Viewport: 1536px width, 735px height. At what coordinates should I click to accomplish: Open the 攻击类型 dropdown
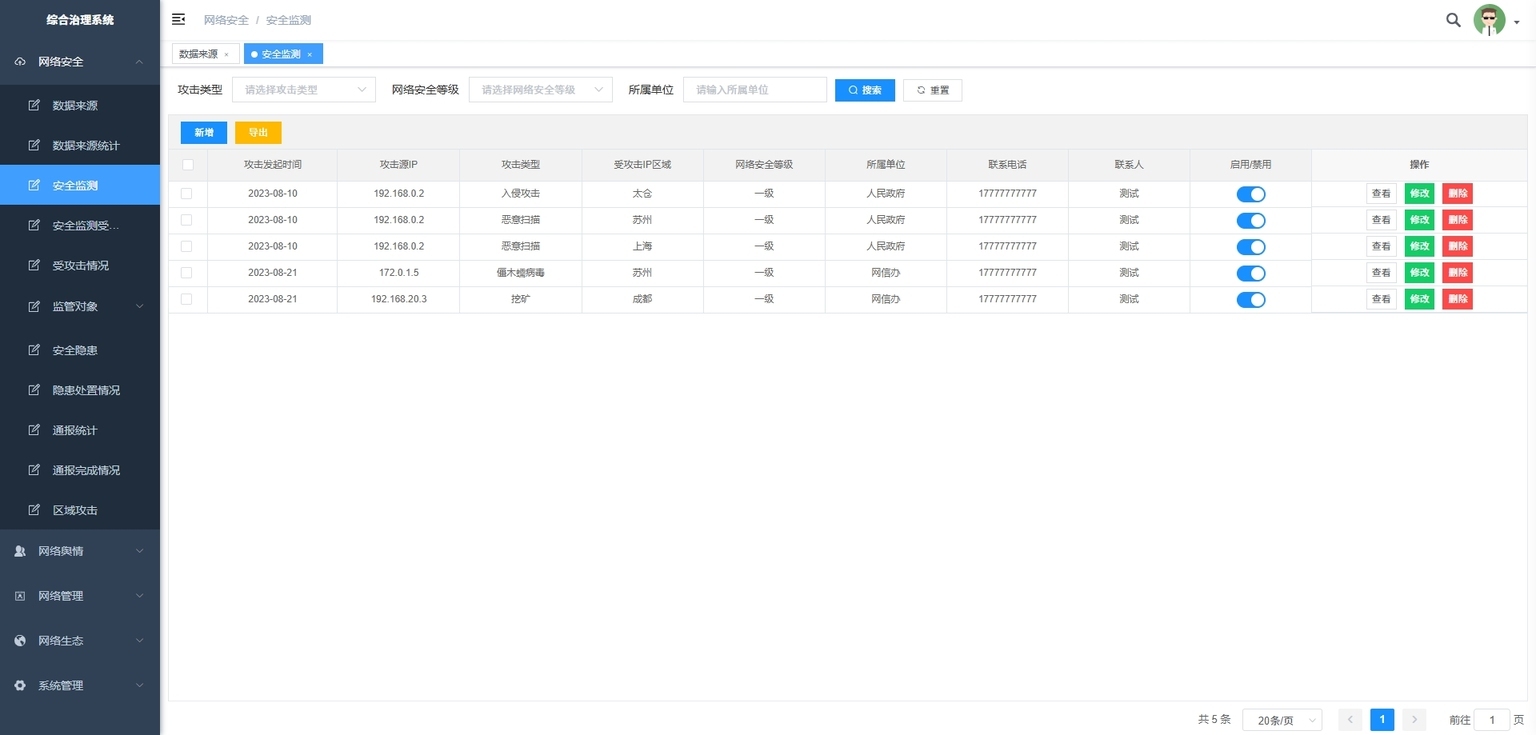[x=304, y=90]
